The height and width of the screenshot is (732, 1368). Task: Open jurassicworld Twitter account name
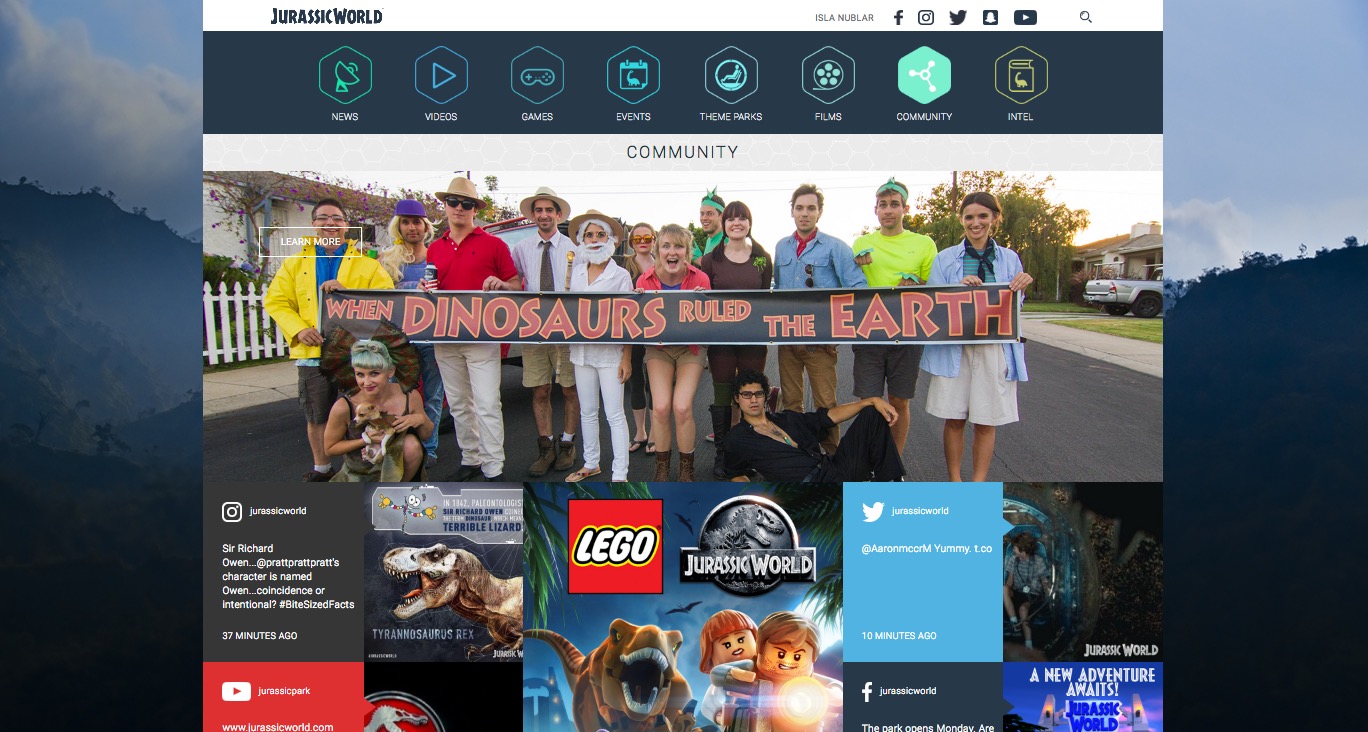tap(920, 511)
